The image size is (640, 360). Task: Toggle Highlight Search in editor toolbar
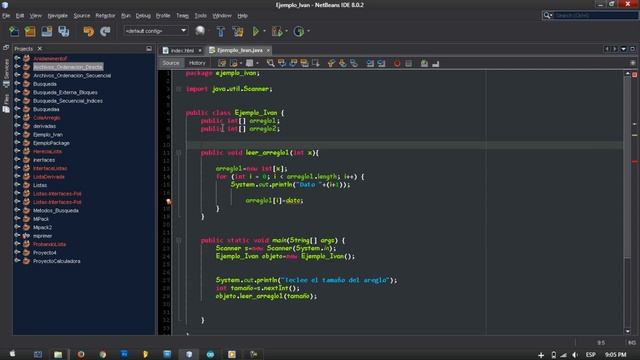point(304,63)
